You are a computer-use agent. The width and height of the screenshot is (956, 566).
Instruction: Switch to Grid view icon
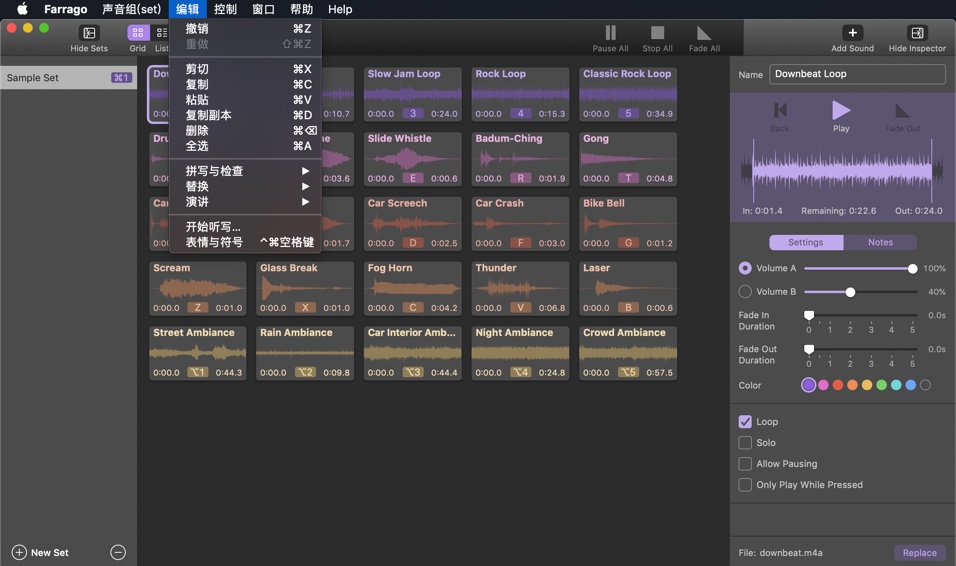[x=138, y=33]
